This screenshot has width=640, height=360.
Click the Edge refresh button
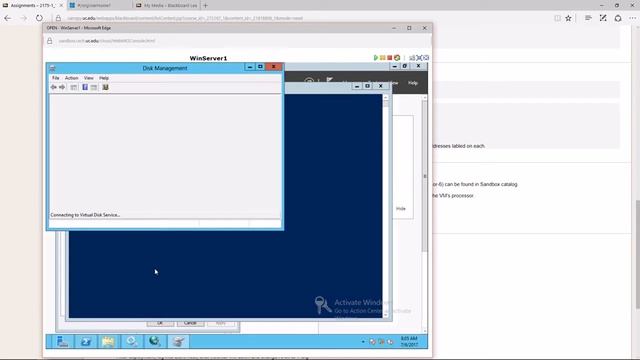[39, 18]
